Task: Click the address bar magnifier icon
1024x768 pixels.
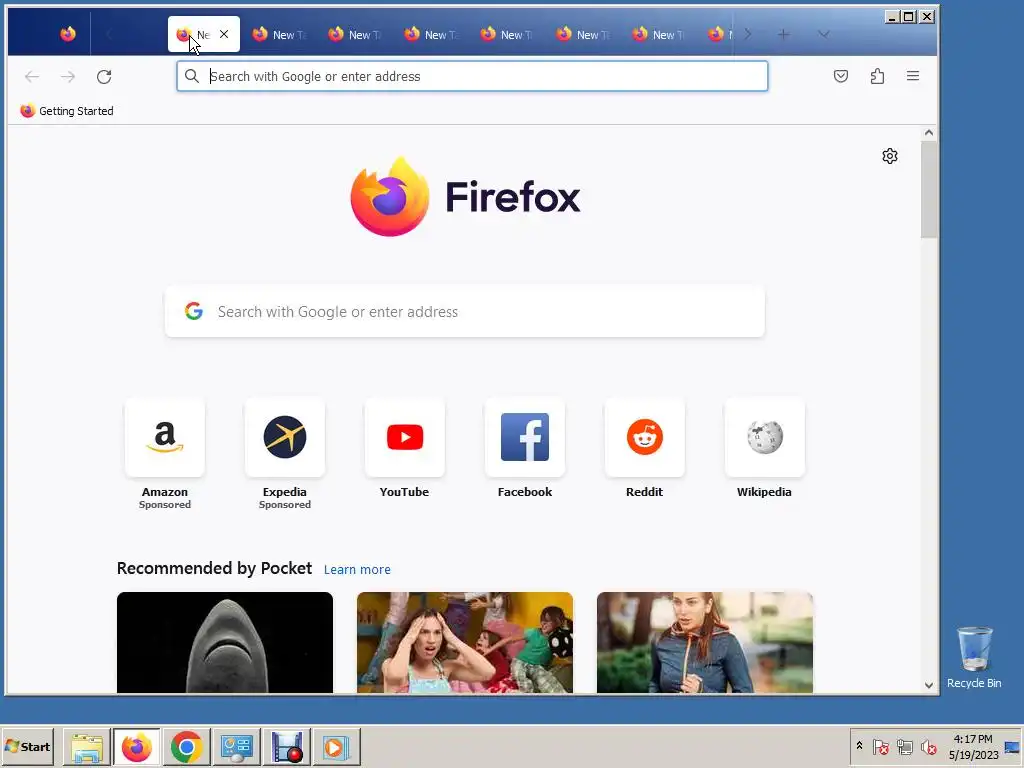Action: click(x=191, y=76)
